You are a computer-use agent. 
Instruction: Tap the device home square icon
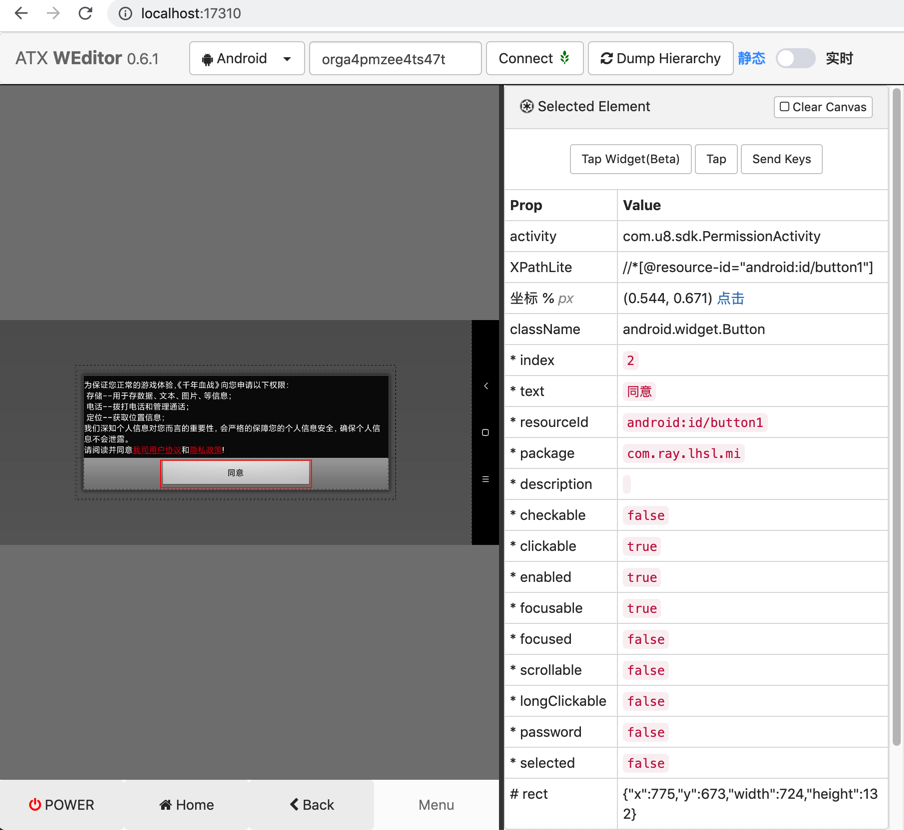click(x=485, y=432)
